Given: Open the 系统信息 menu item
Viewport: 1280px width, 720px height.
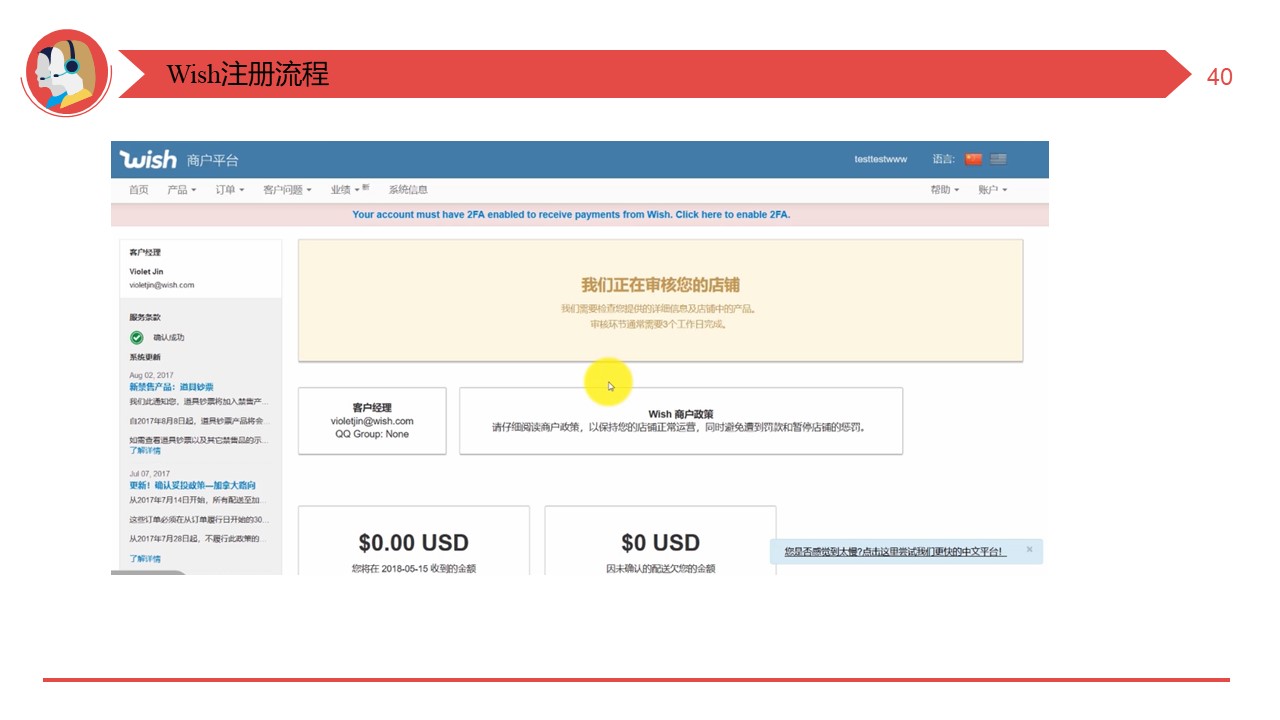Looking at the screenshot, I should tap(408, 190).
